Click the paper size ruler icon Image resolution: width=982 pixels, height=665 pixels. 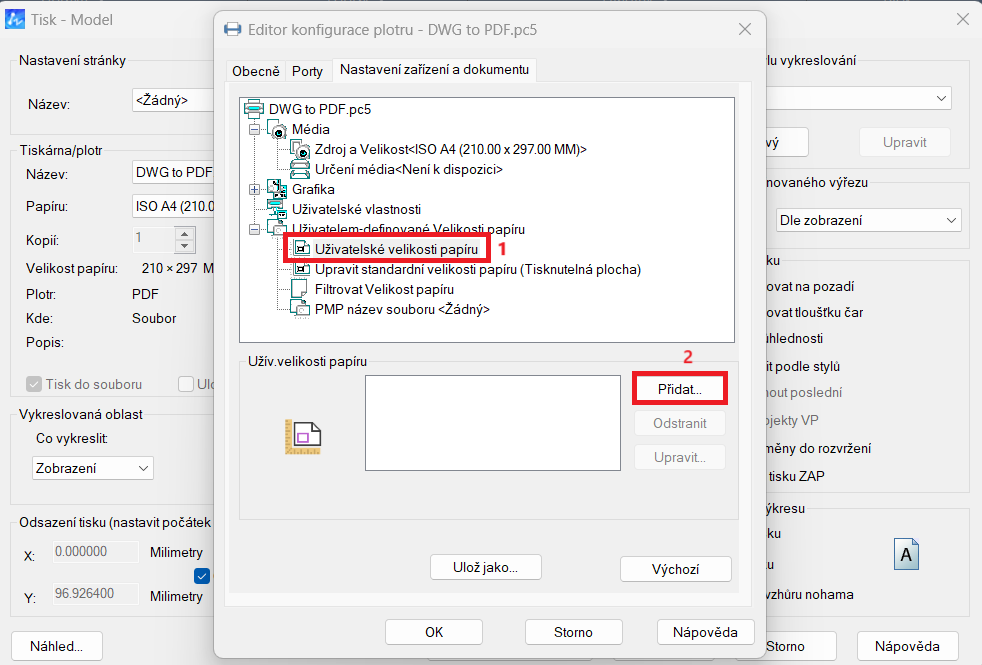click(x=302, y=437)
